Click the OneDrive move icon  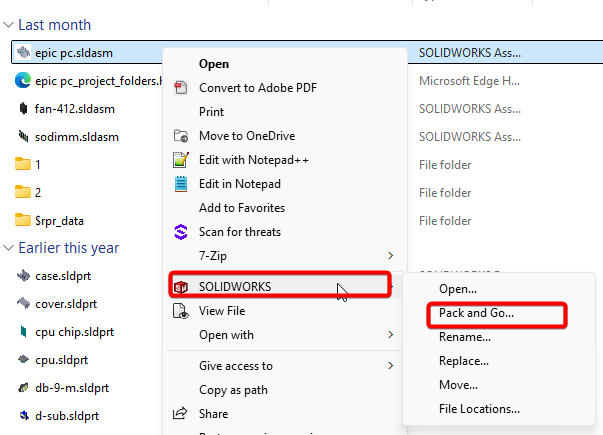(x=181, y=136)
